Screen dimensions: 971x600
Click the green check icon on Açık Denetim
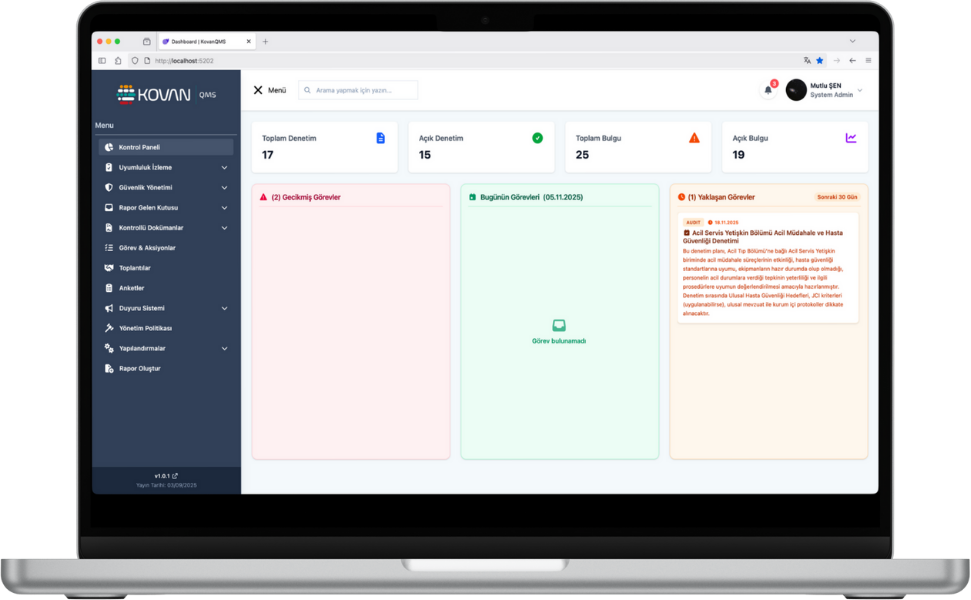coord(537,138)
